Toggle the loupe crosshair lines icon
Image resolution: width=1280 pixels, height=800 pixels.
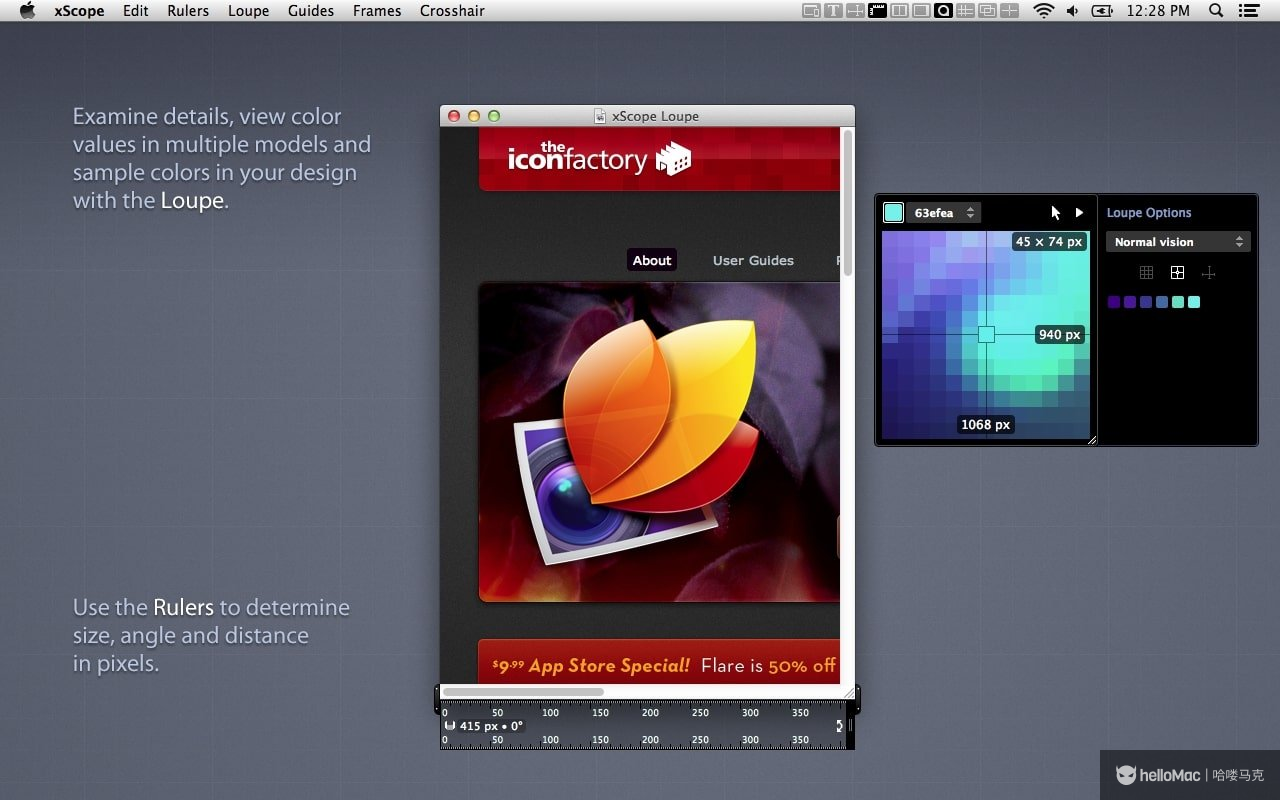1208,273
